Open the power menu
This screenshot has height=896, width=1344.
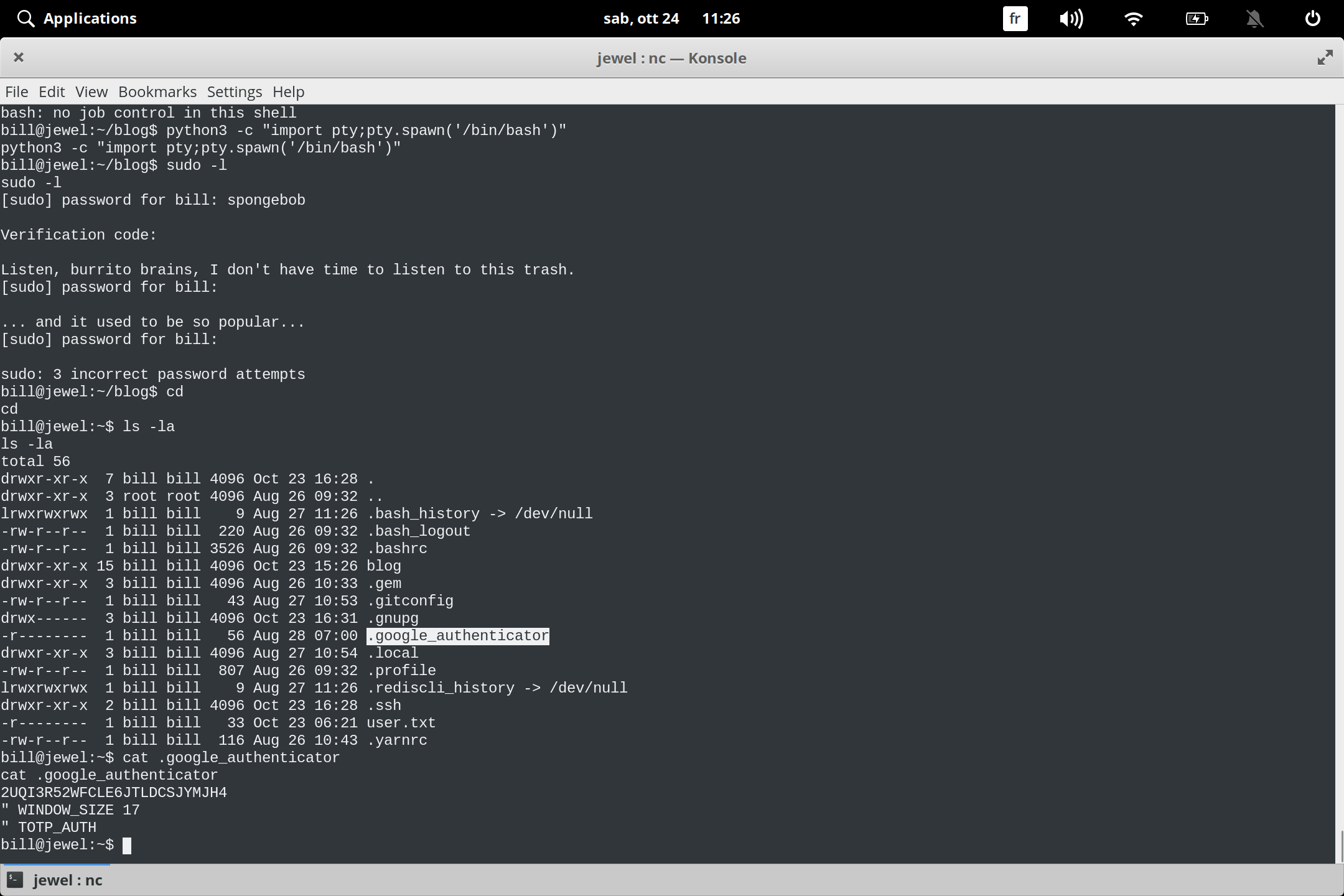pos(1313,18)
